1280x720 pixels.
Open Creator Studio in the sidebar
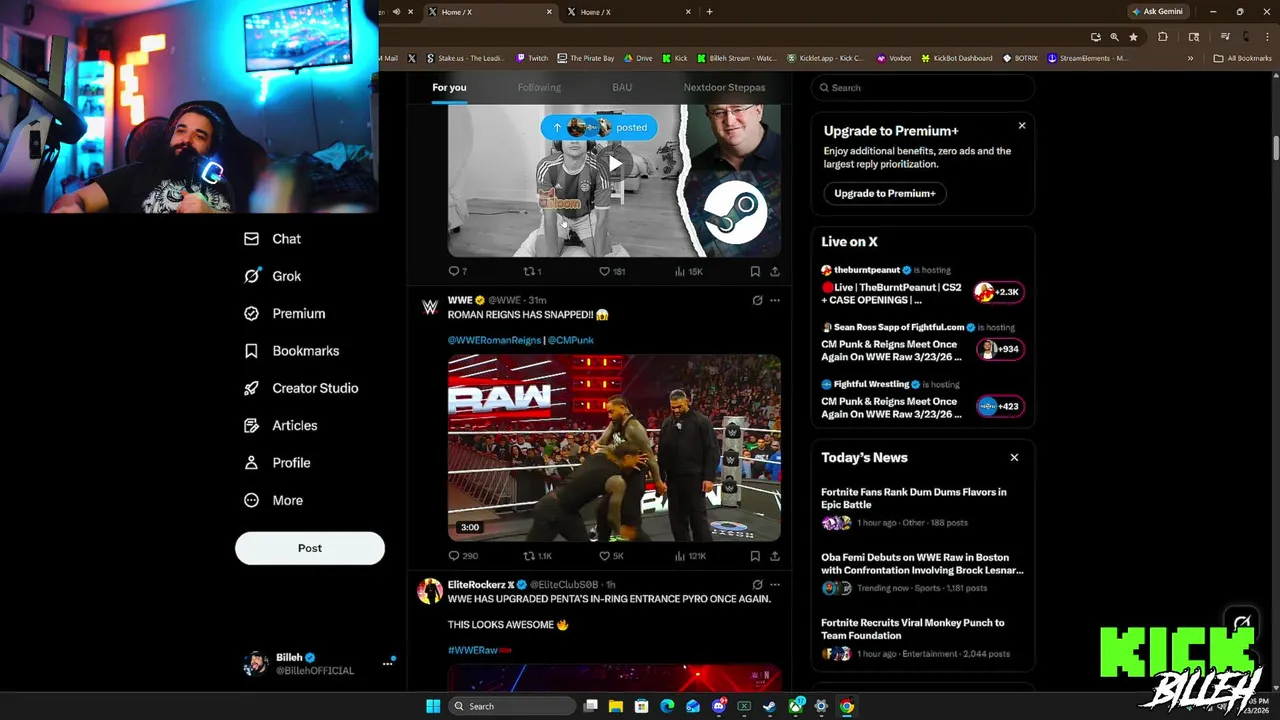(x=300, y=388)
